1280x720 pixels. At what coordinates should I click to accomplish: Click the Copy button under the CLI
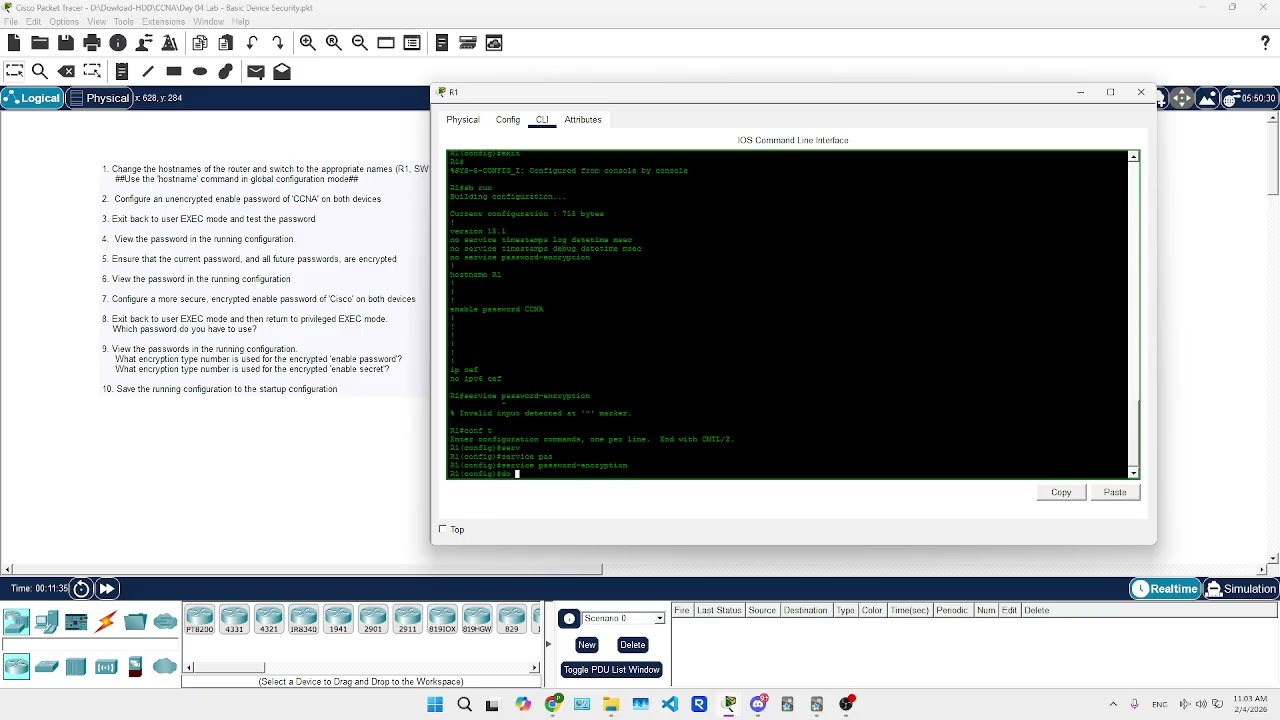coord(1061,492)
